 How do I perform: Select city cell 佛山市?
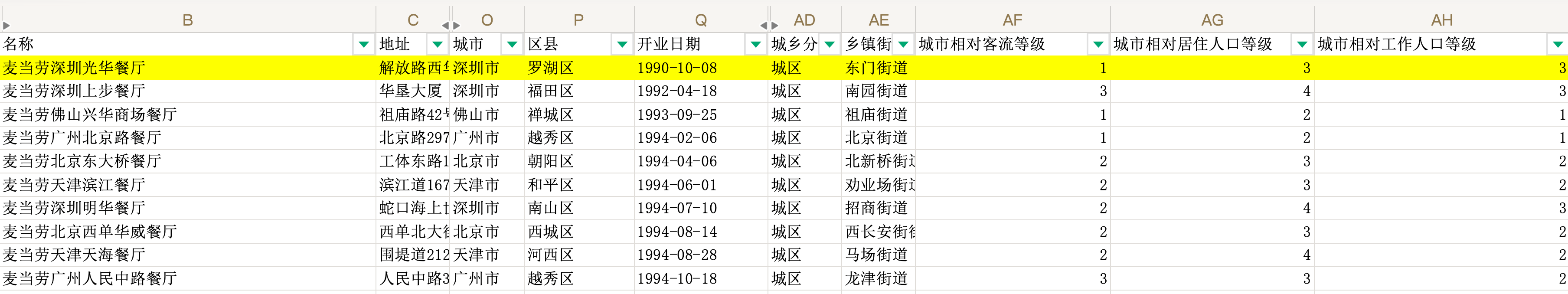487,114
